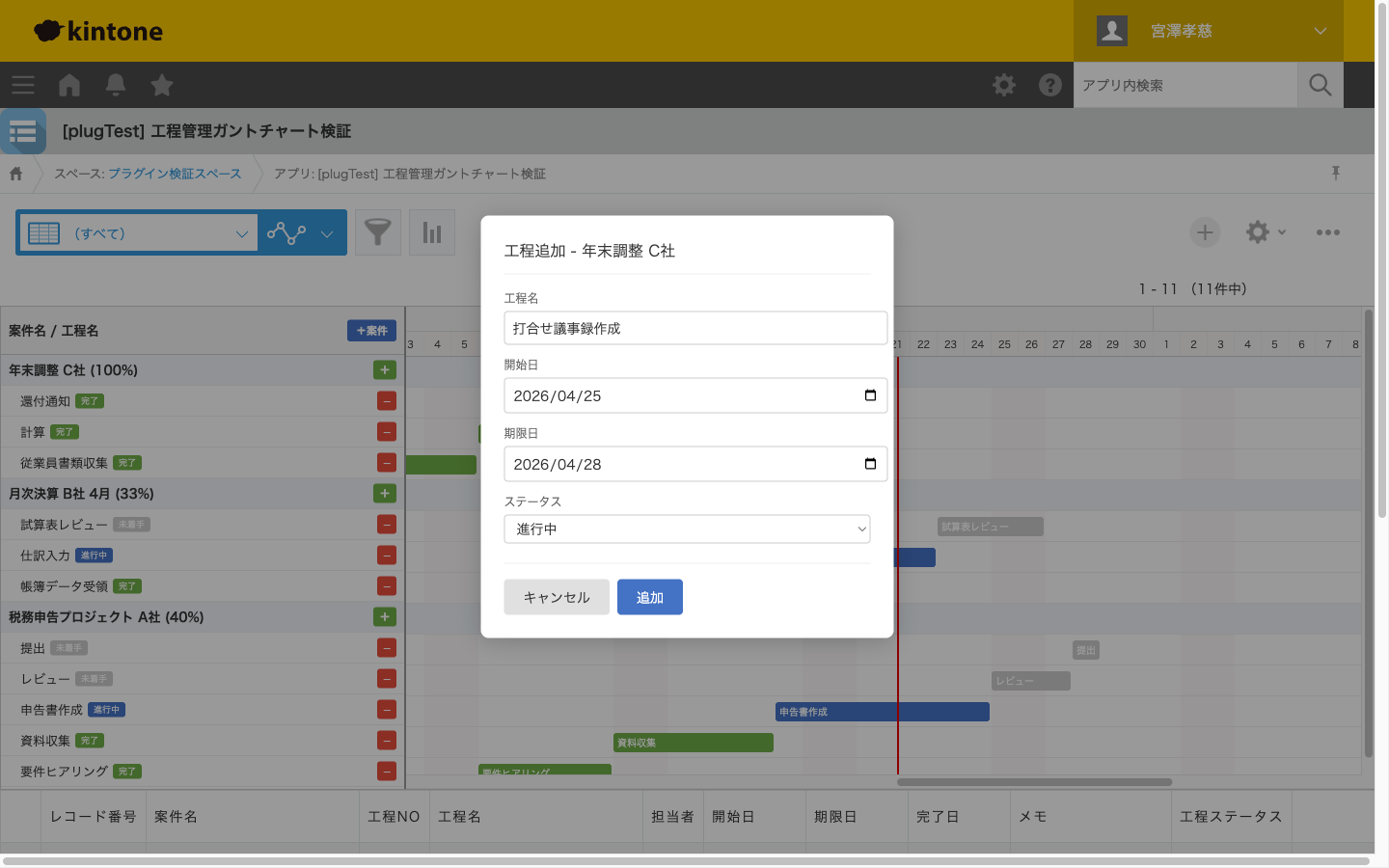Click the green plus for 月次決算 B社

click(385, 494)
